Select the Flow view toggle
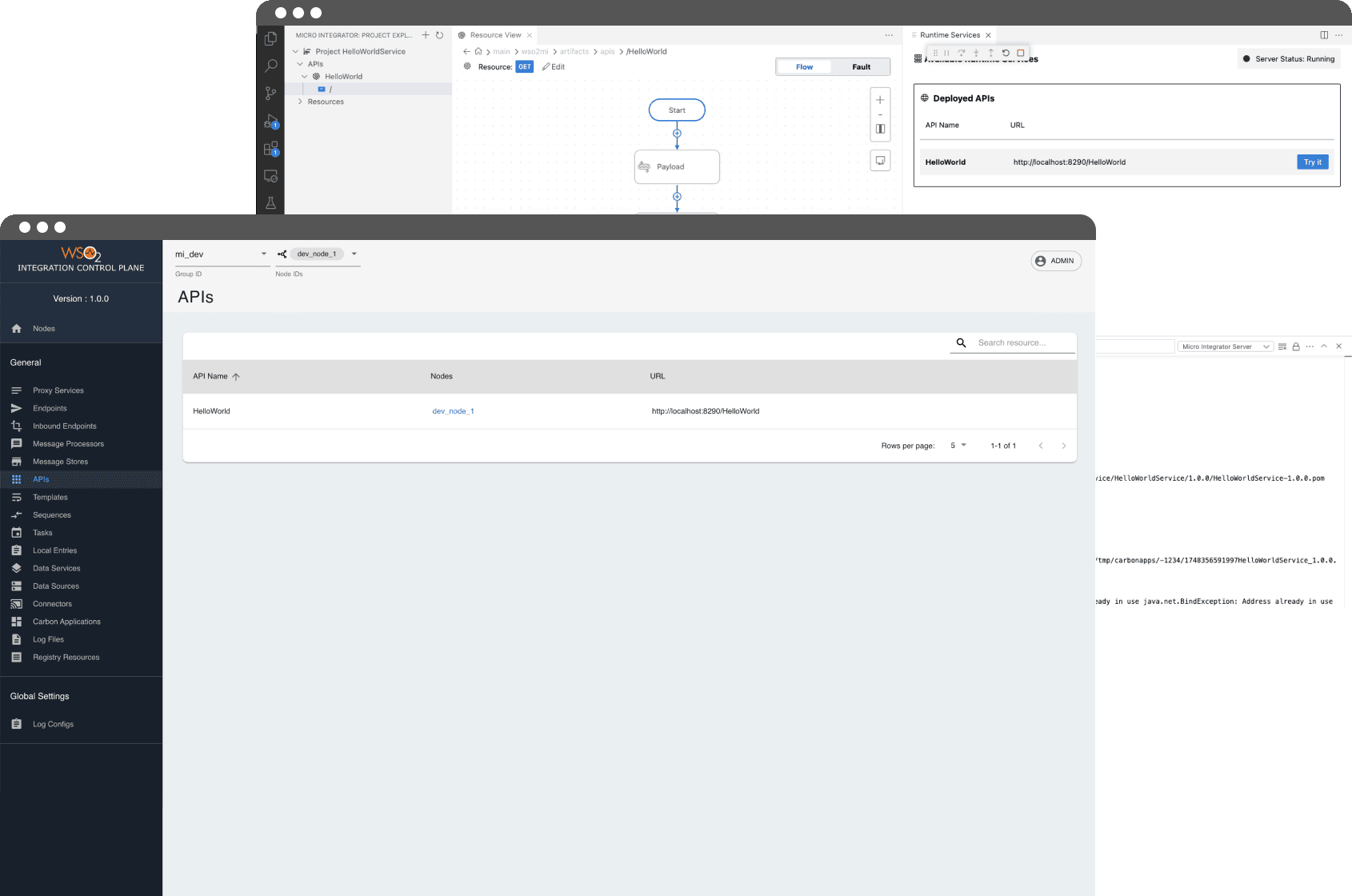The height and width of the screenshot is (896, 1352). pos(804,67)
